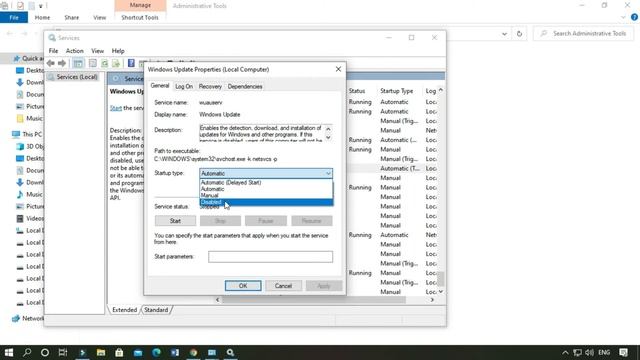
Task: Click the blue Help icon in Services toolbar
Action: point(131,63)
